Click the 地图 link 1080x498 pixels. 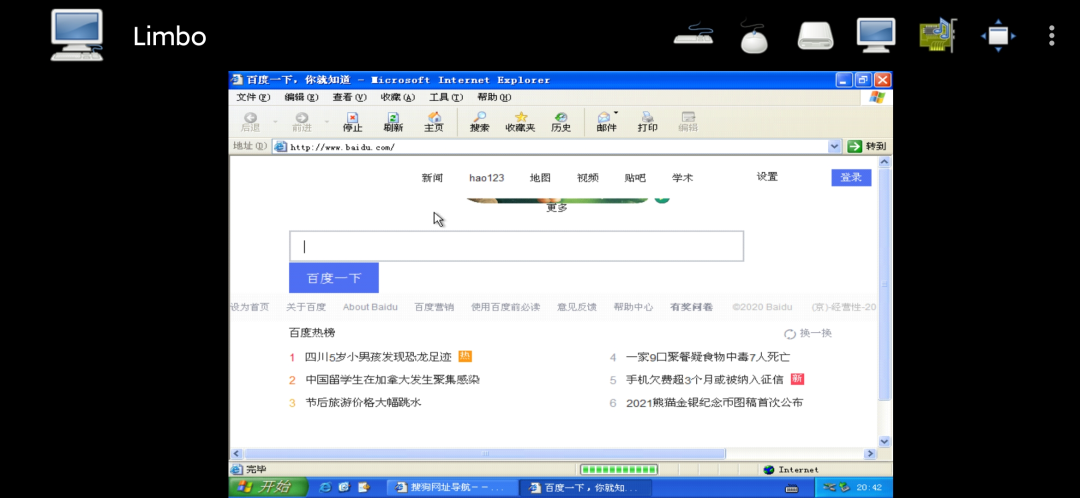point(540,178)
